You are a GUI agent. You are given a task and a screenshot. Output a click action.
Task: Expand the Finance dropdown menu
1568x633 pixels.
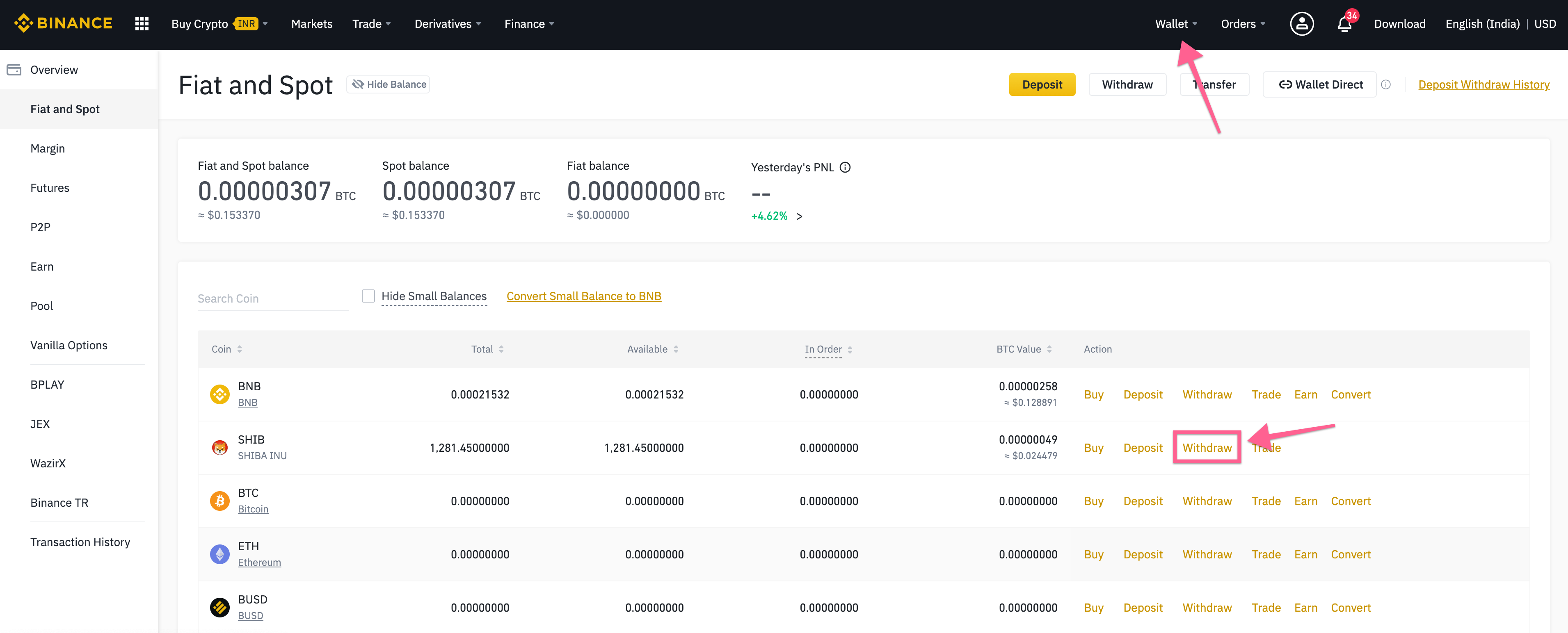pyautogui.click(x=529, y=24)
